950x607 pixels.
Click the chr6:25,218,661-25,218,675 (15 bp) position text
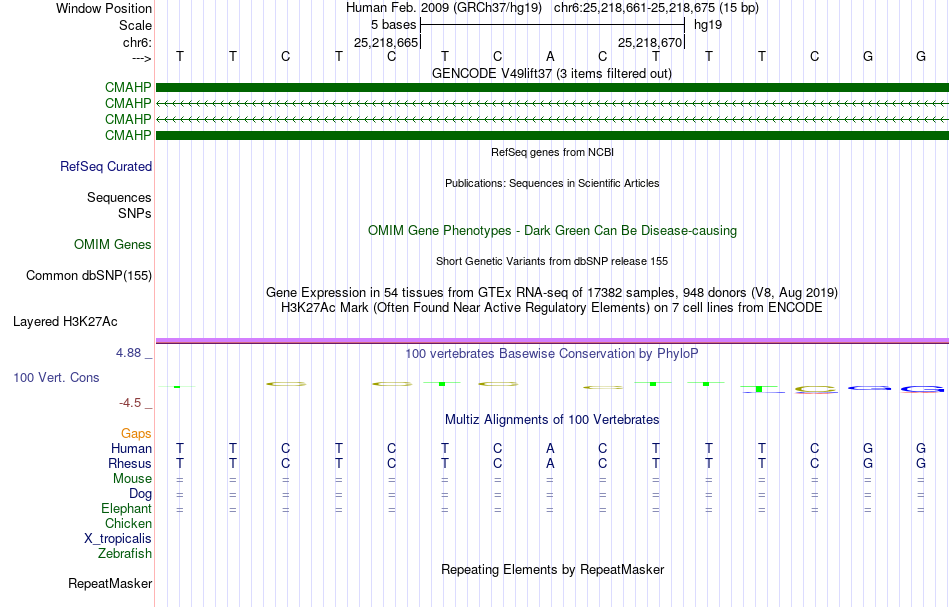656,8
